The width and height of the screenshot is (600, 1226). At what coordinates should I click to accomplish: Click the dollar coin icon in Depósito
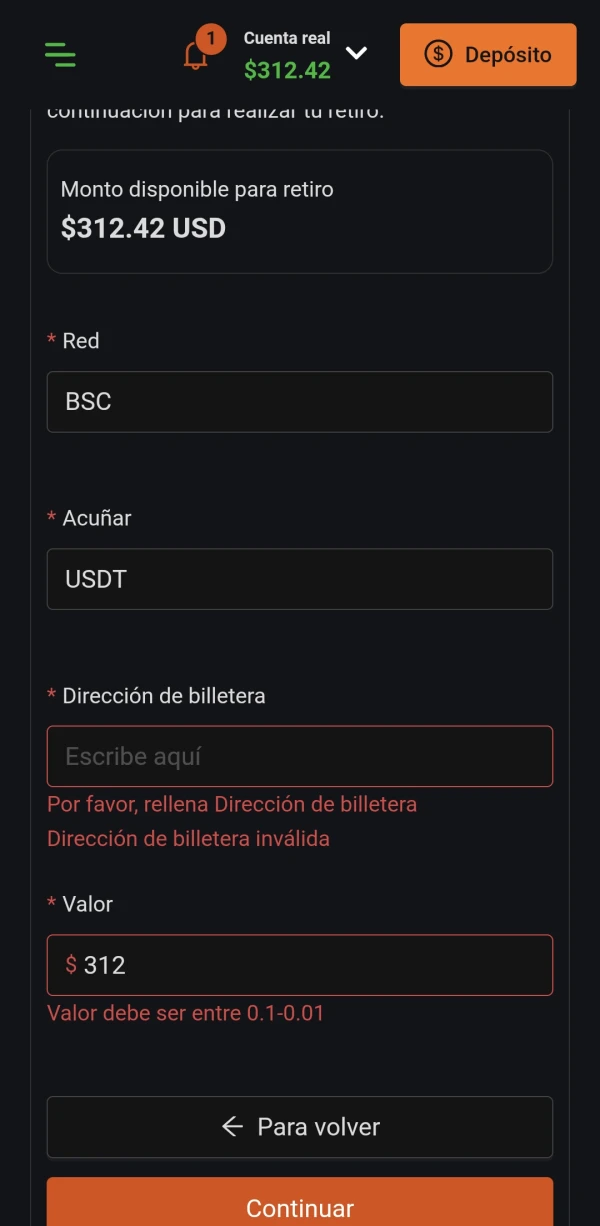(438, 54)
